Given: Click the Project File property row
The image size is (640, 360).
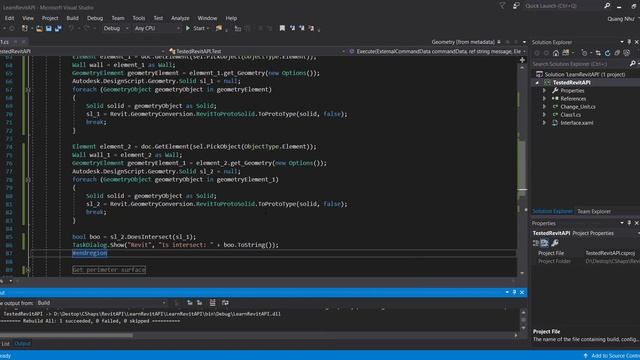Looking at the screenshot, I should point(586,253).
